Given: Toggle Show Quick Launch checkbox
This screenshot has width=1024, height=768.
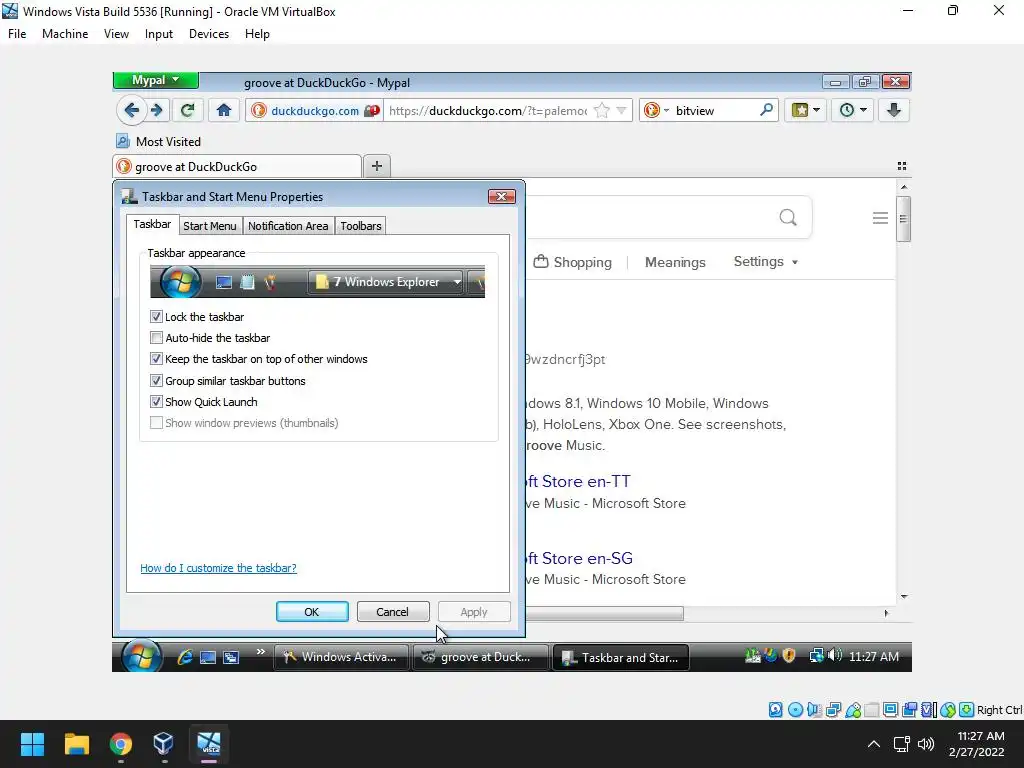Looking at the screenshot, I should click(156, 402).
